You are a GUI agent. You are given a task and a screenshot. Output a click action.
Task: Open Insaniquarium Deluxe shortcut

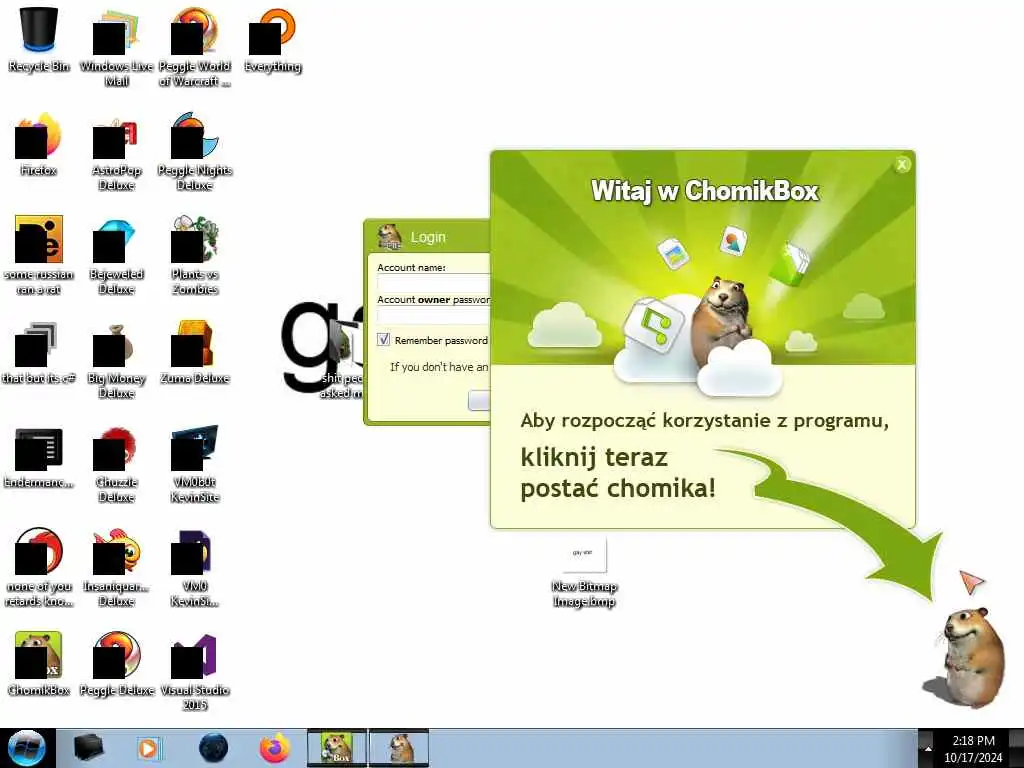coord(116,567)
